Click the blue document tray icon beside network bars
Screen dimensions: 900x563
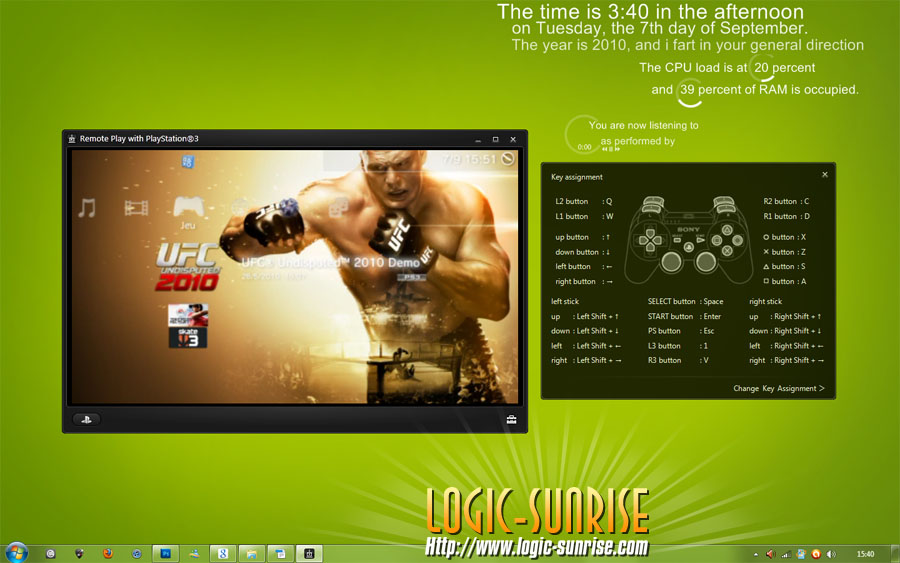pyautogui.click(x=801, y=554)
